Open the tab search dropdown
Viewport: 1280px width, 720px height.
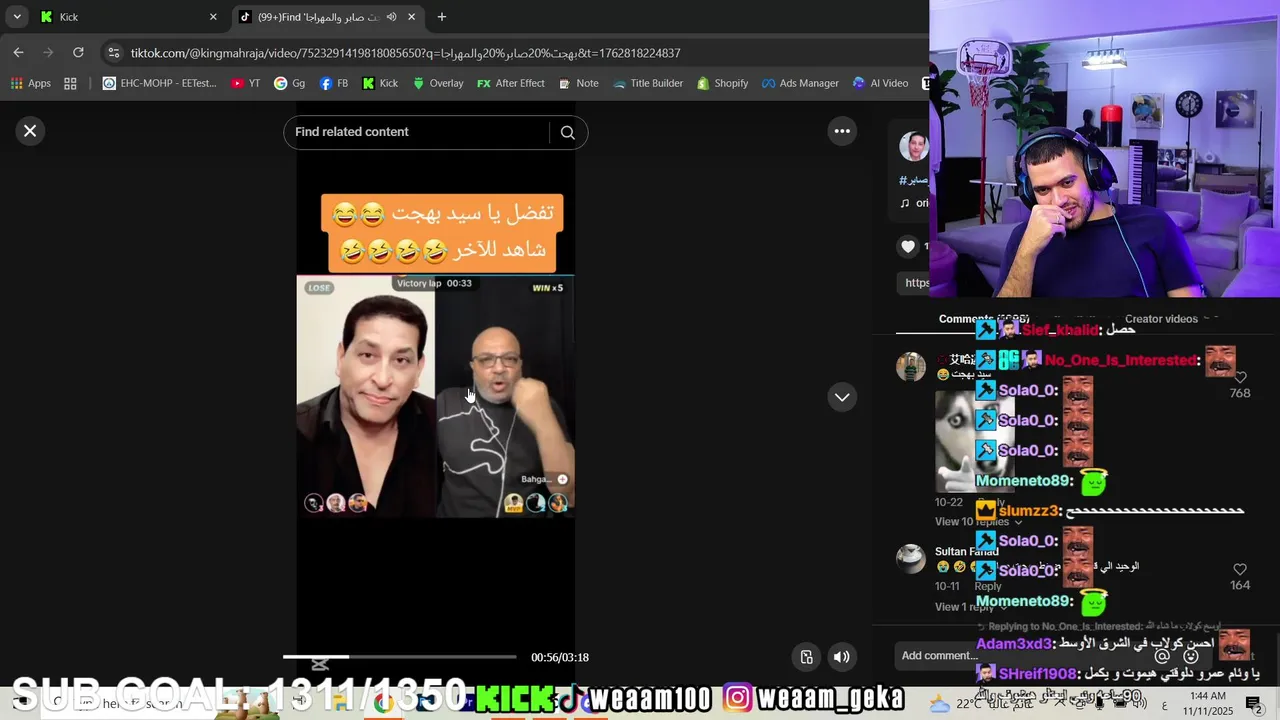[17, 17]
